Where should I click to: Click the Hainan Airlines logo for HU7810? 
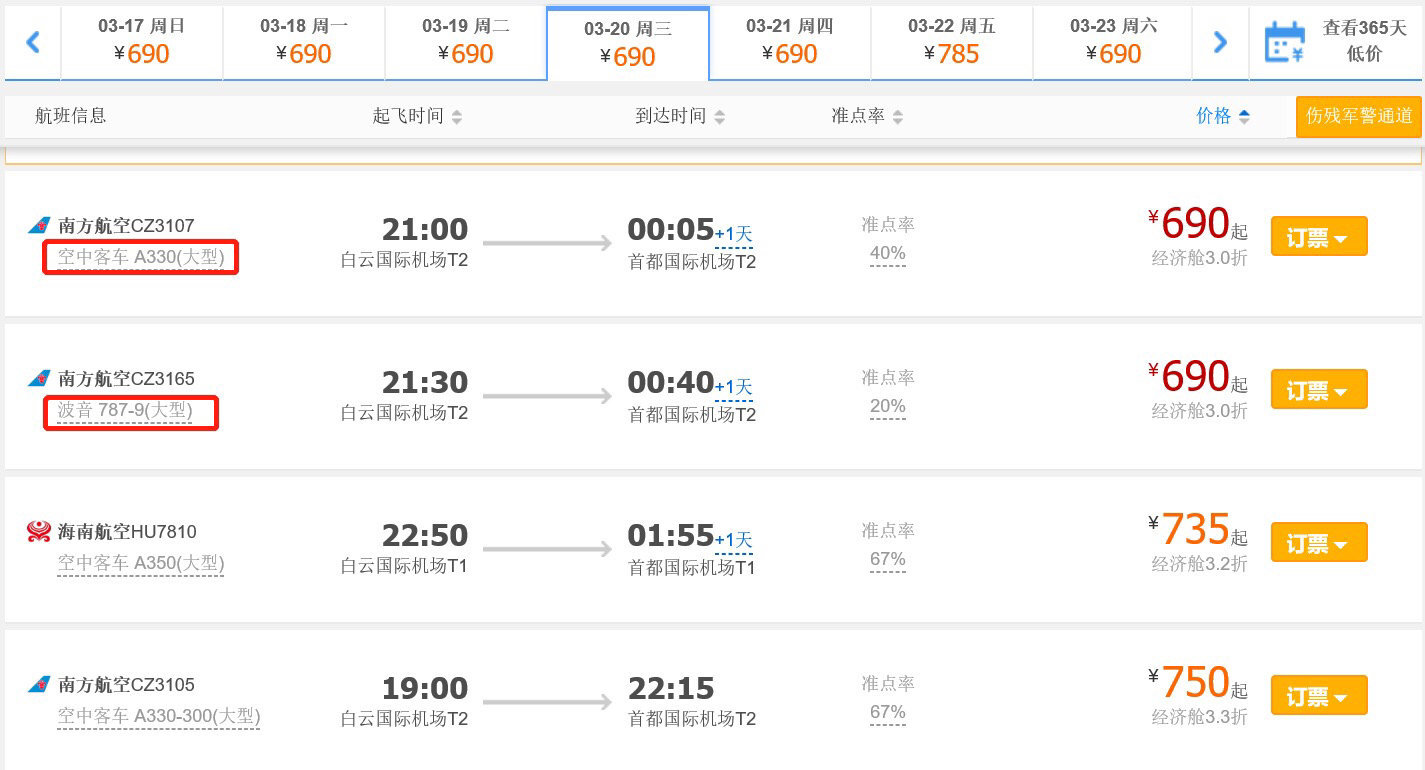[x=39, y=532]
